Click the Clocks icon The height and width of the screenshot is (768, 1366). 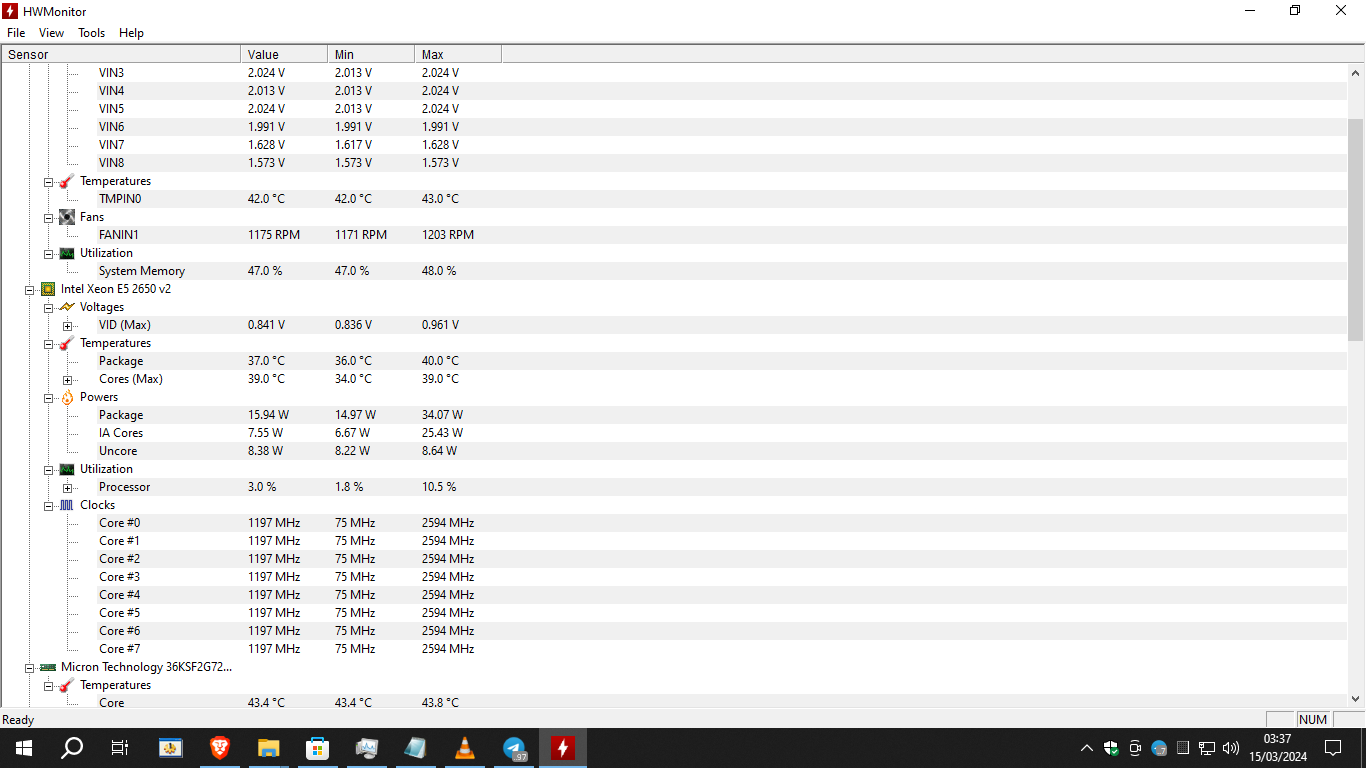[x=67, y=505]
